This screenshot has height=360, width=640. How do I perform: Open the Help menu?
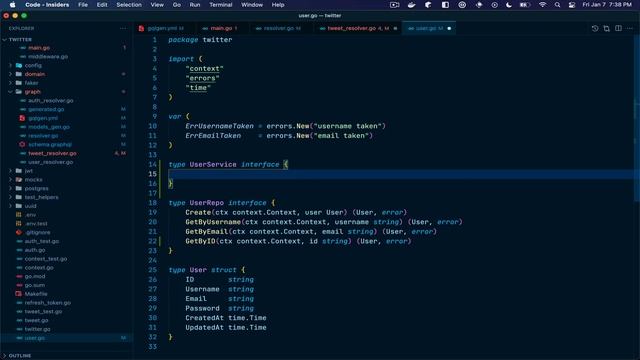pyautogui.click(x=278, y=5)
